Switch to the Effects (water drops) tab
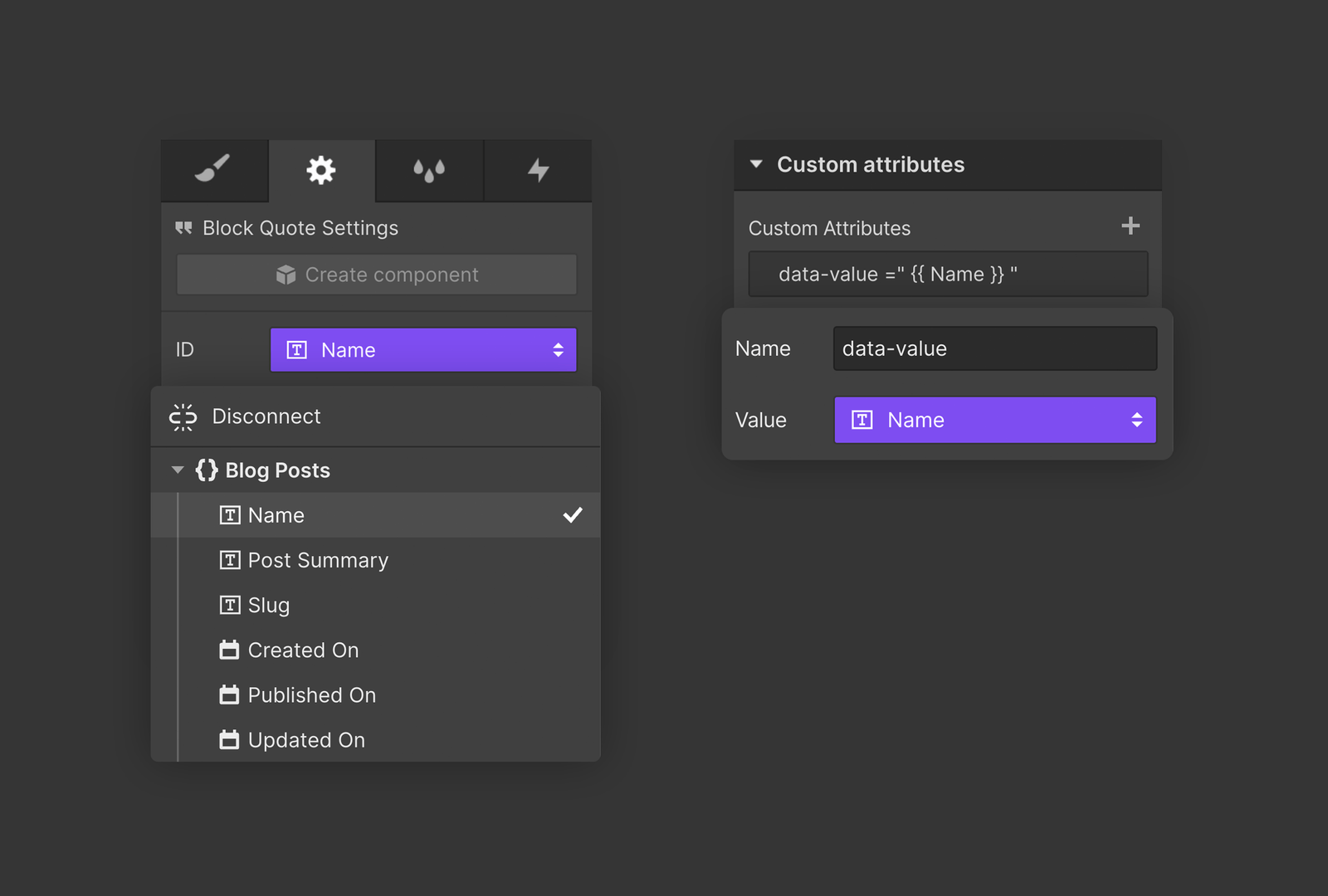The height and width of the screenshot is (896, 1328). tap(429, 170)
